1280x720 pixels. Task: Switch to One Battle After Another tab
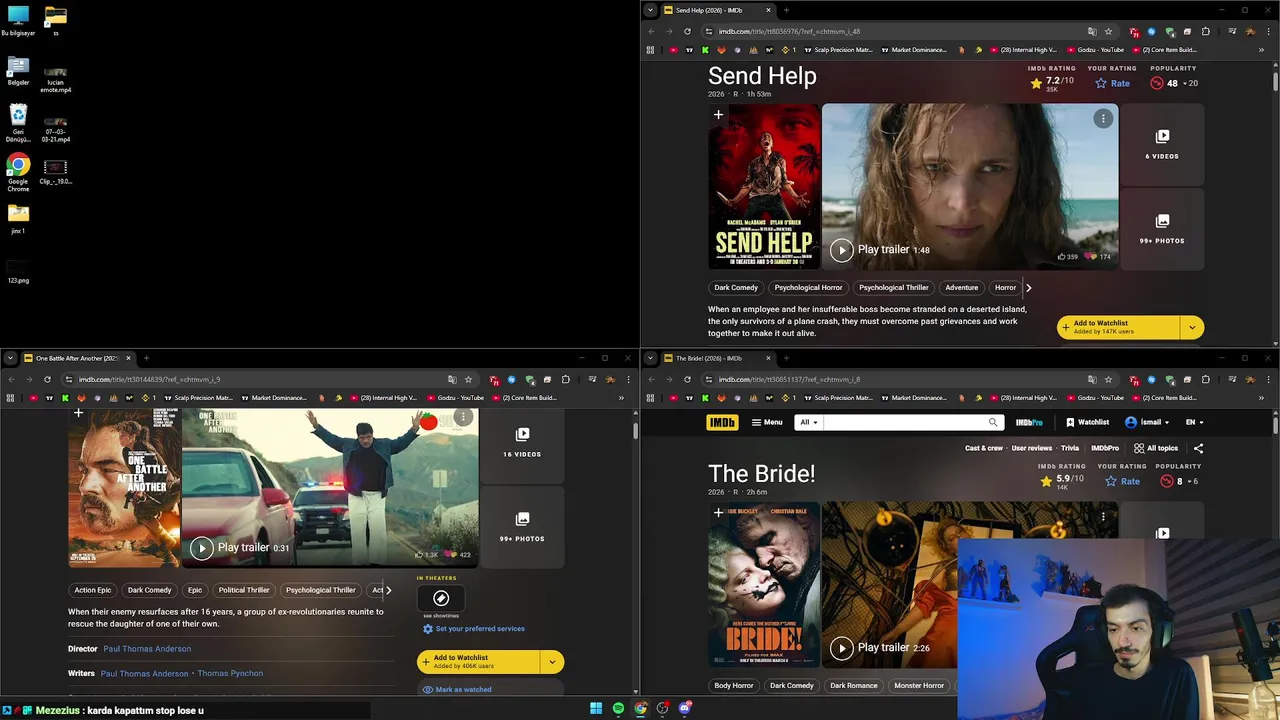[77, 358]
